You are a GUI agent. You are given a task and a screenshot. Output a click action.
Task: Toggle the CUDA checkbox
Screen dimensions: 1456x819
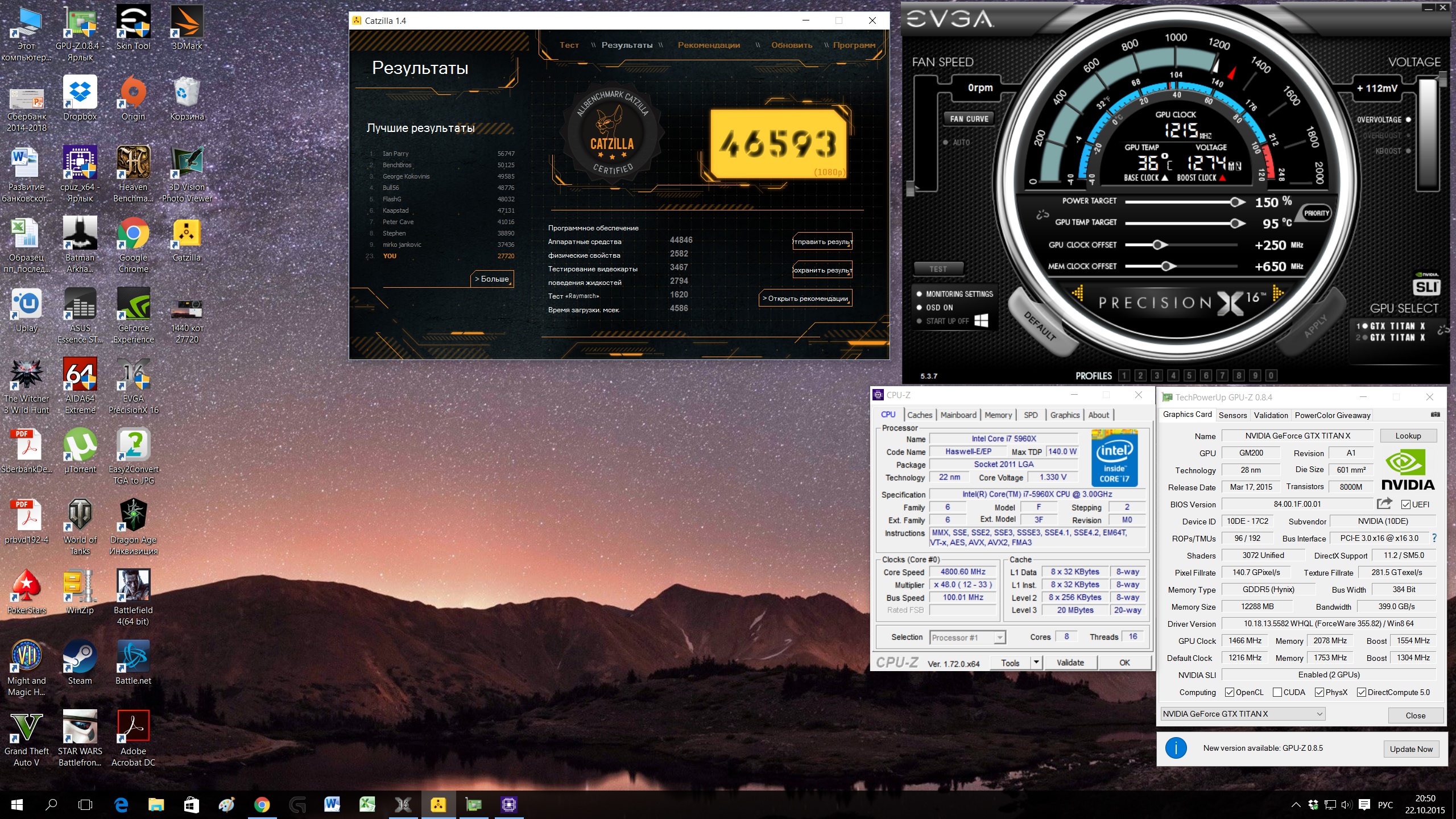[x=1277, y=692]
